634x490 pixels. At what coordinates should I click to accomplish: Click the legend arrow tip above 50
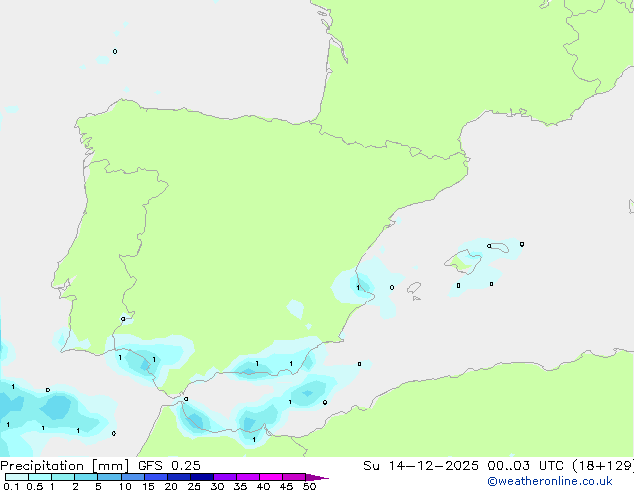[x=317, y=477]
